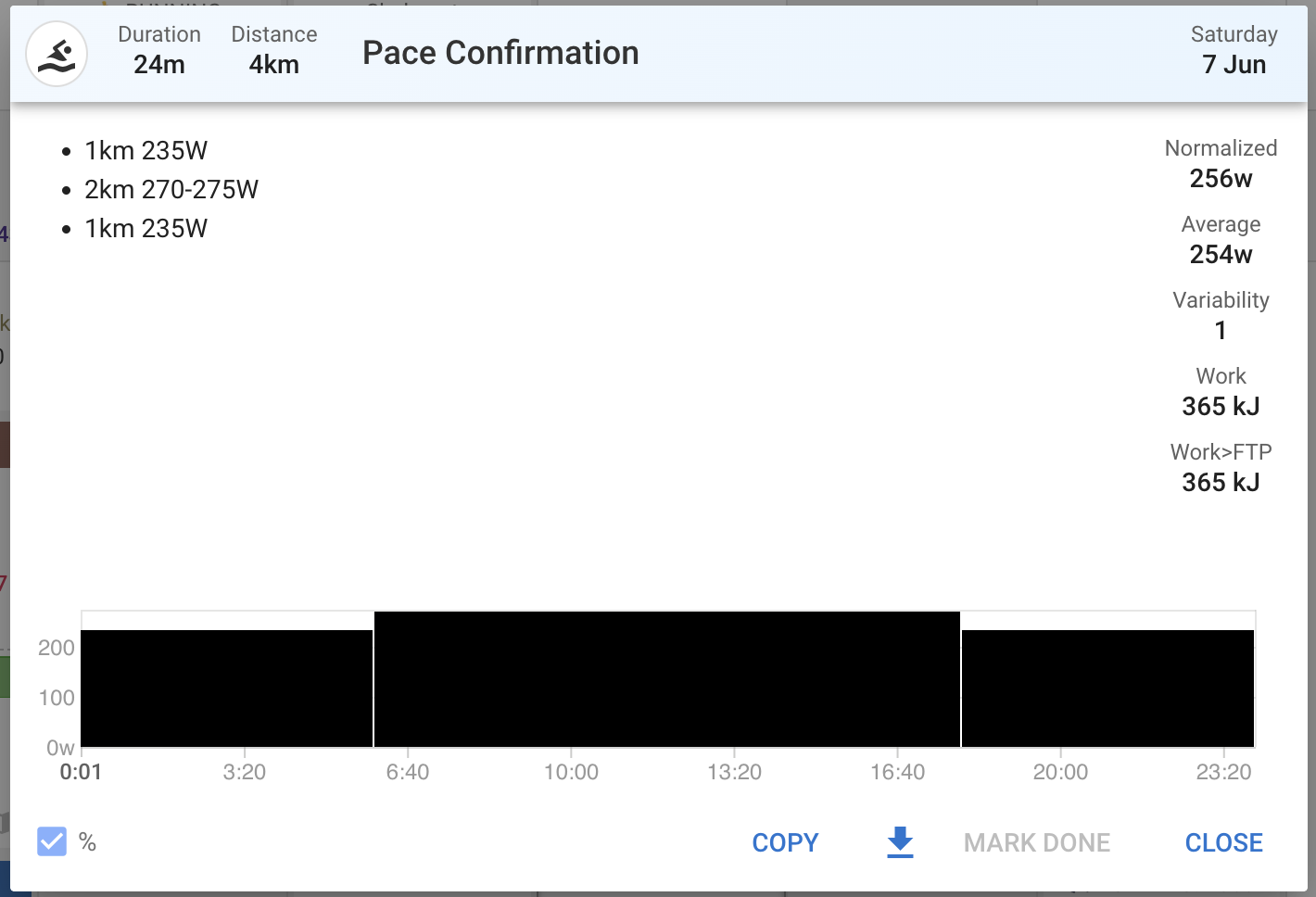Click the 23:20 time axis label

(x=1223, y=772)
